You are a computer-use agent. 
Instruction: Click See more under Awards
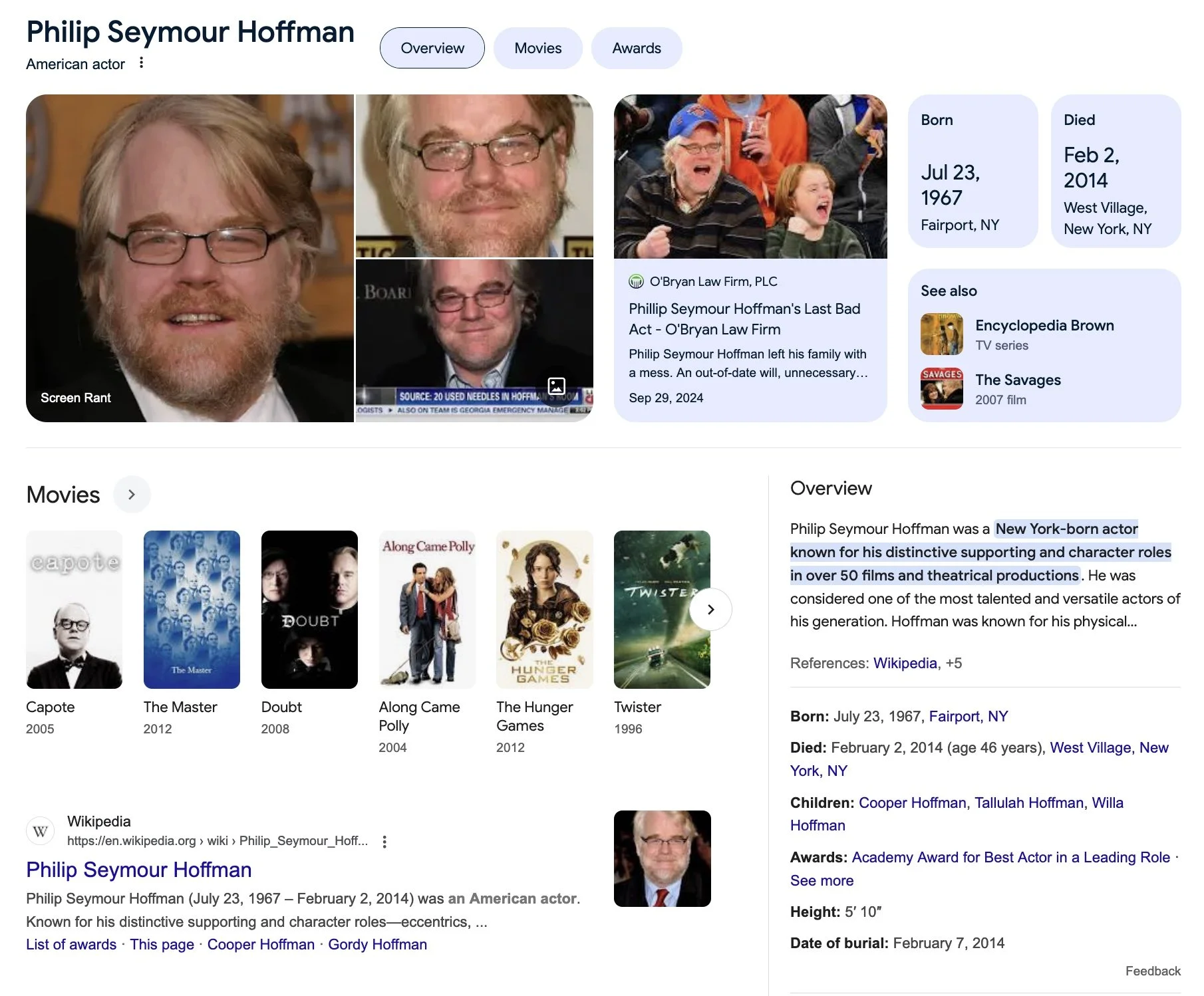(x=822, y=880)
